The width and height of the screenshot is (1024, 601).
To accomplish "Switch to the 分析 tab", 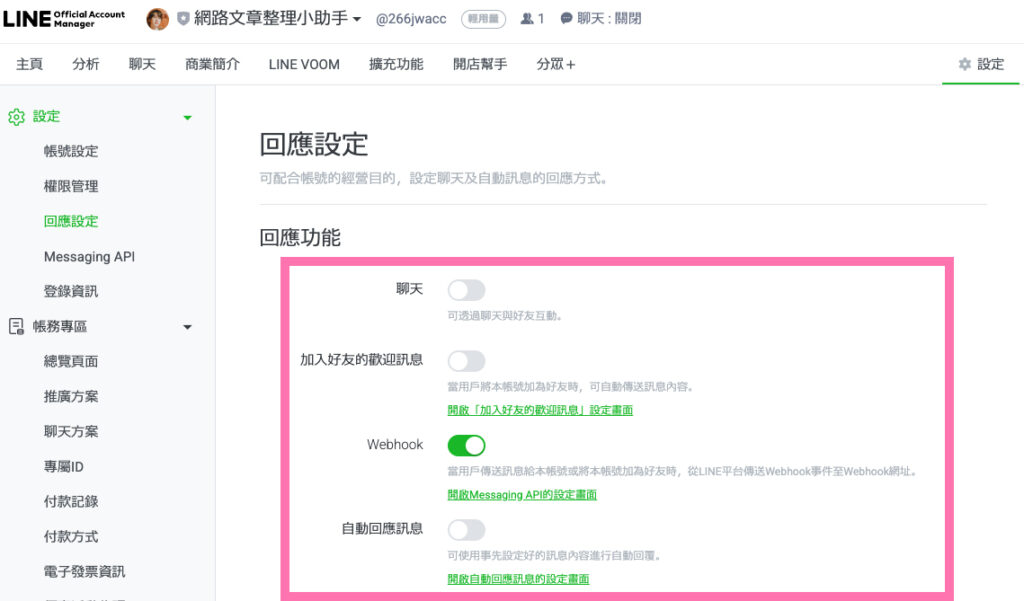I will click(x=86, y=64).
